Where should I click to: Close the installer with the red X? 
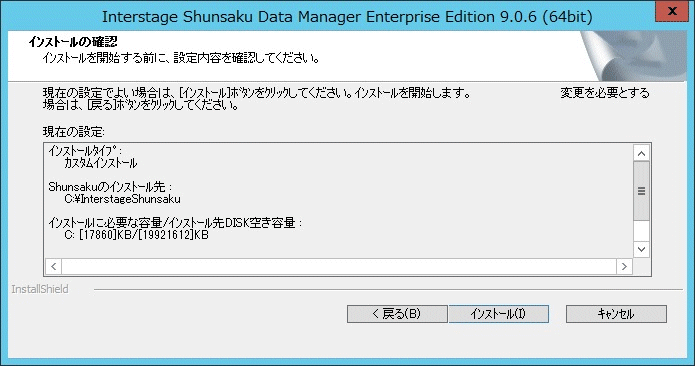coord(672,11)
